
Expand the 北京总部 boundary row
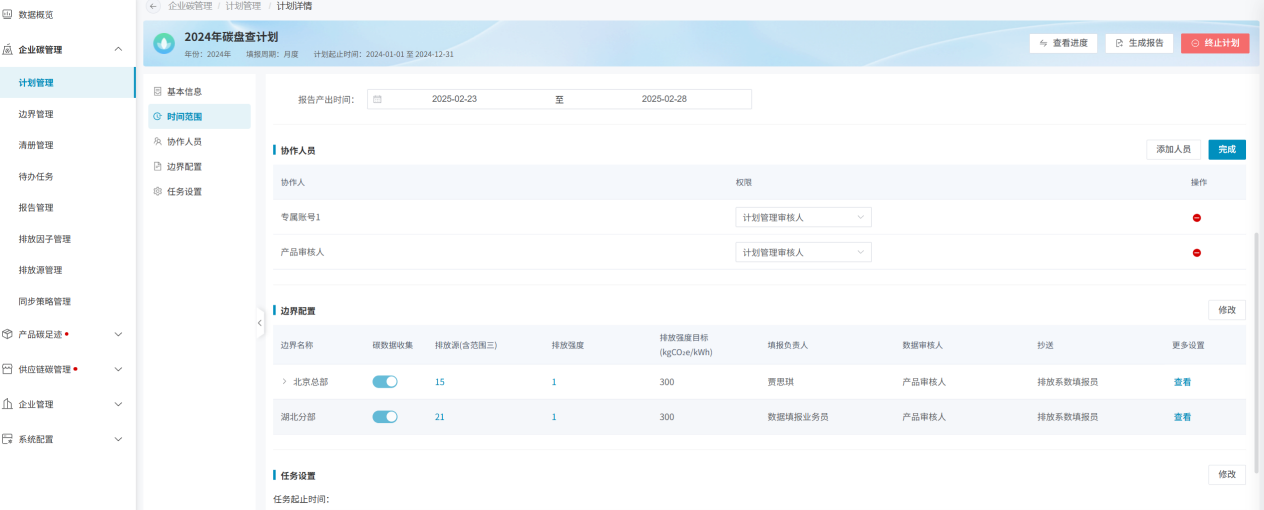[284, 382]
